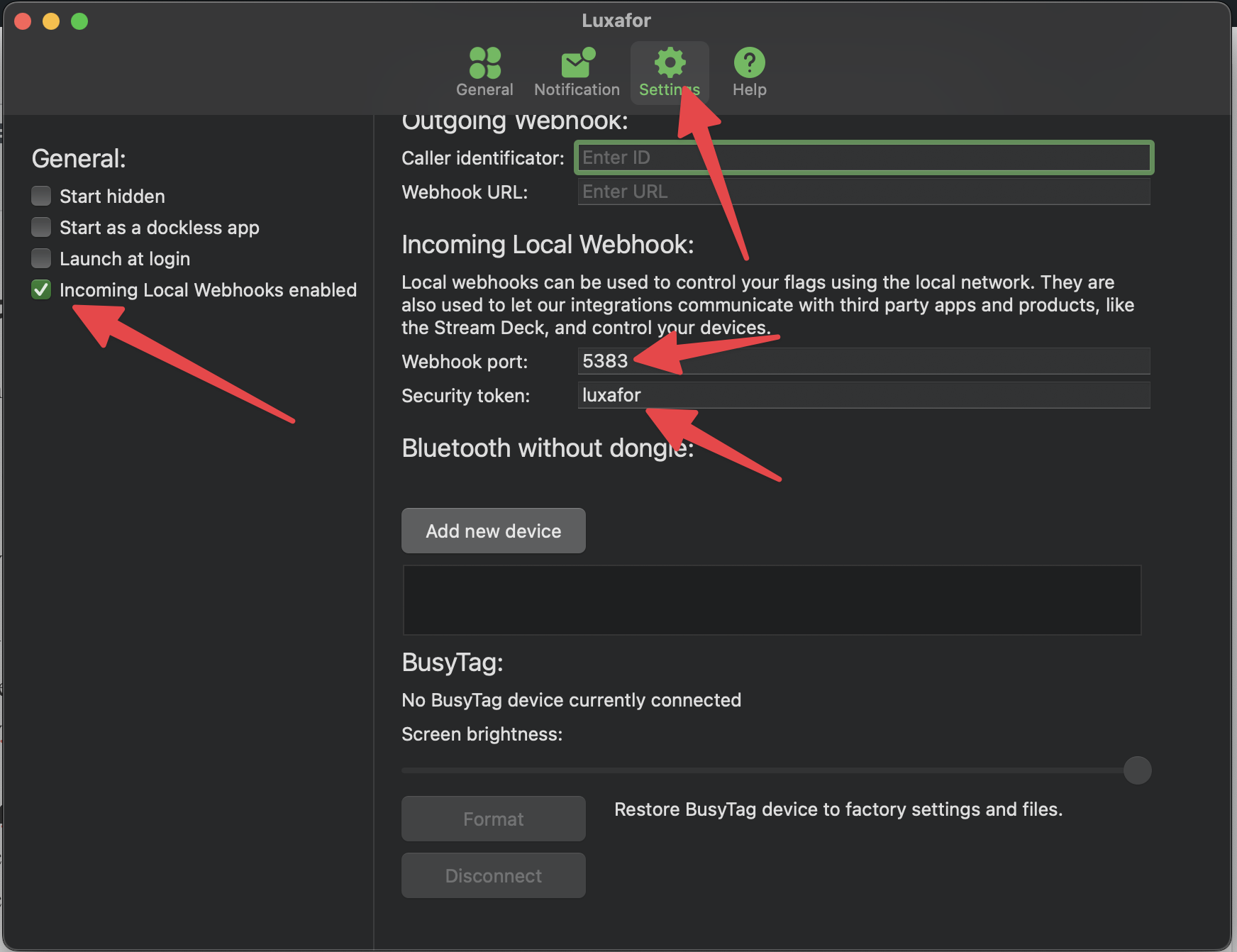1237x952 pixels.
Task: Focus the Webhook URL input field
Action: [x=863, y=192]
